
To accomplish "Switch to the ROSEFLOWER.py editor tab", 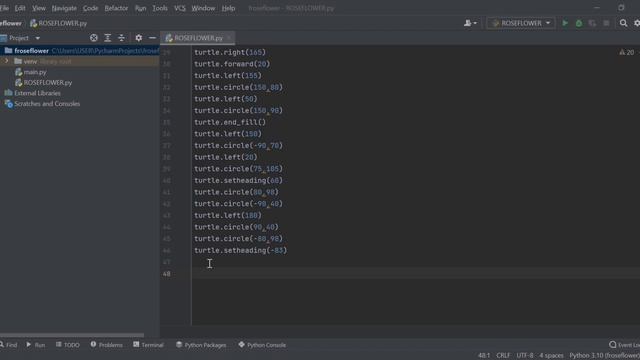I will click(x=198, y=38).
